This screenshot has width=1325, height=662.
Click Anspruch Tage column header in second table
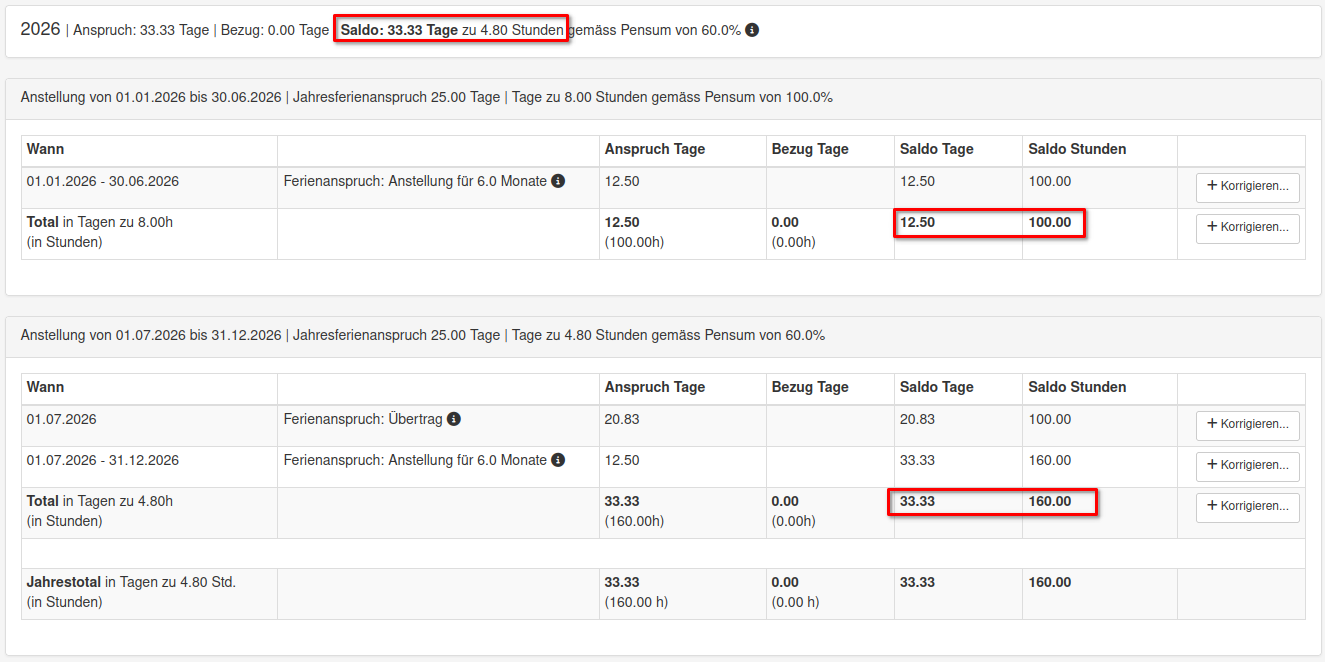pos(654,387)
